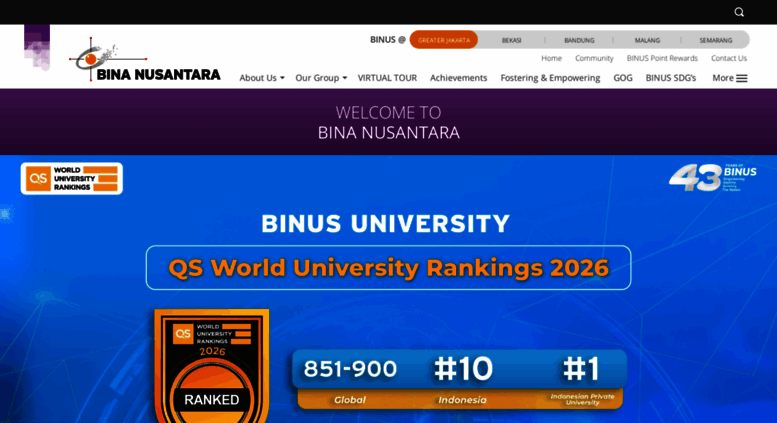The width and height of the screenshot is (777, 423).
Task: Open the Achievements menu item
Action: (458, 78)
